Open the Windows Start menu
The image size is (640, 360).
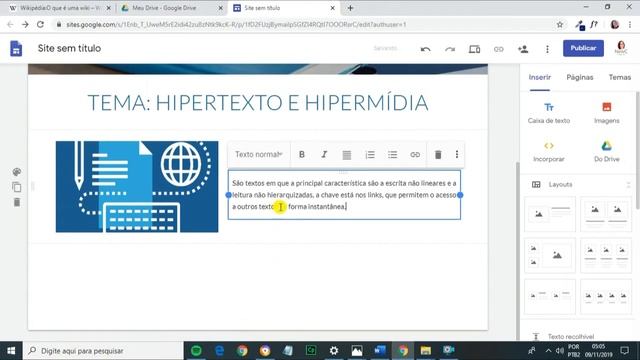pyautogui.click(x=11, y=351)
